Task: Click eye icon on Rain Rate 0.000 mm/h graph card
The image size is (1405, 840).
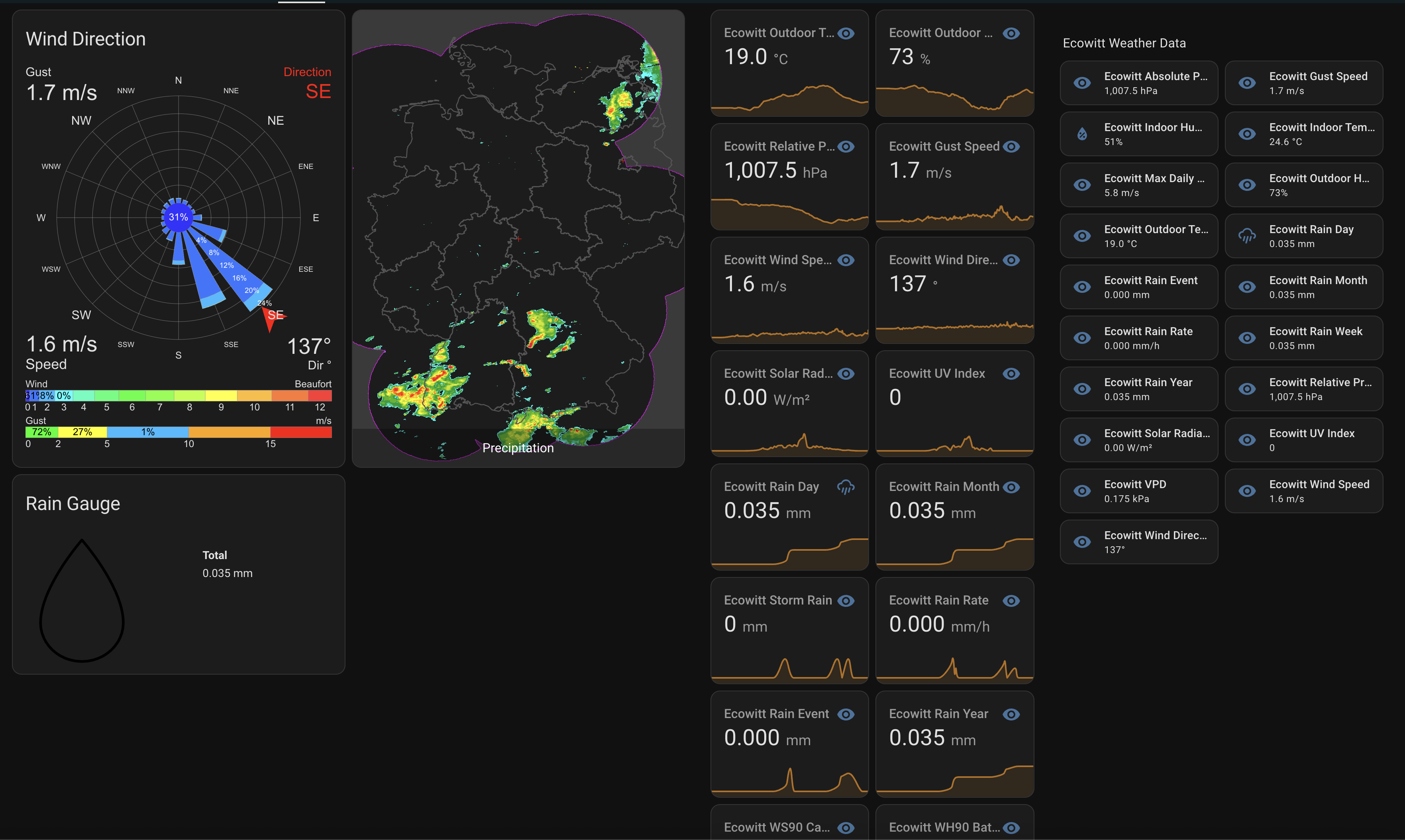Action: click(x=1011, y=601)
